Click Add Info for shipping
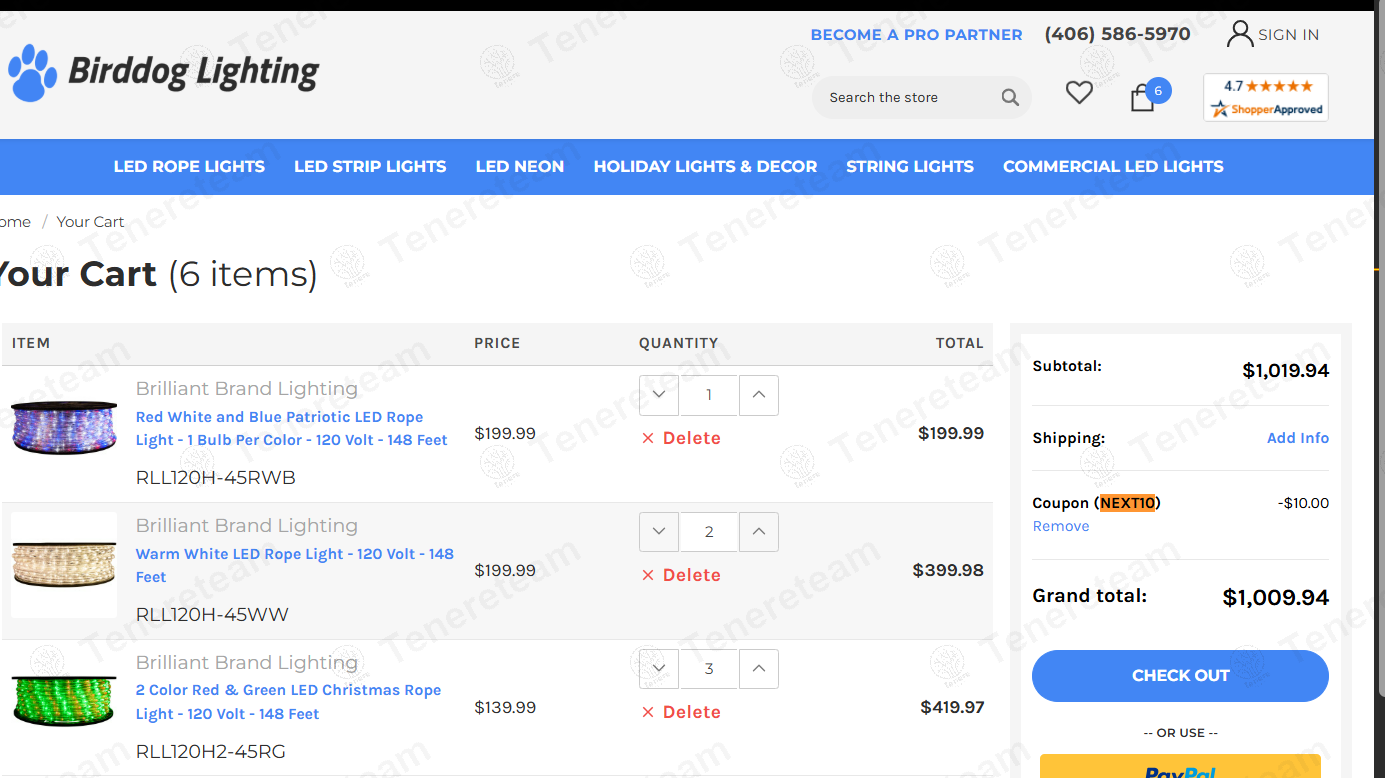The width and height of the screenshot is (1385, 778). 1297,438
